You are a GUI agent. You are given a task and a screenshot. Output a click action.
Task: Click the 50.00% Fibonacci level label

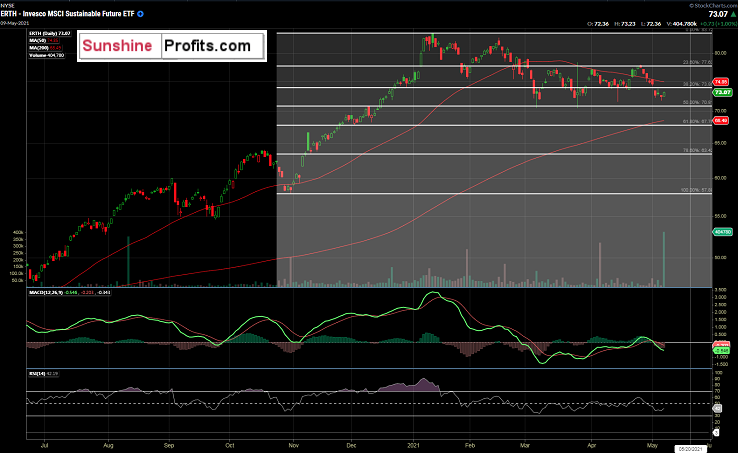point(698,102)
